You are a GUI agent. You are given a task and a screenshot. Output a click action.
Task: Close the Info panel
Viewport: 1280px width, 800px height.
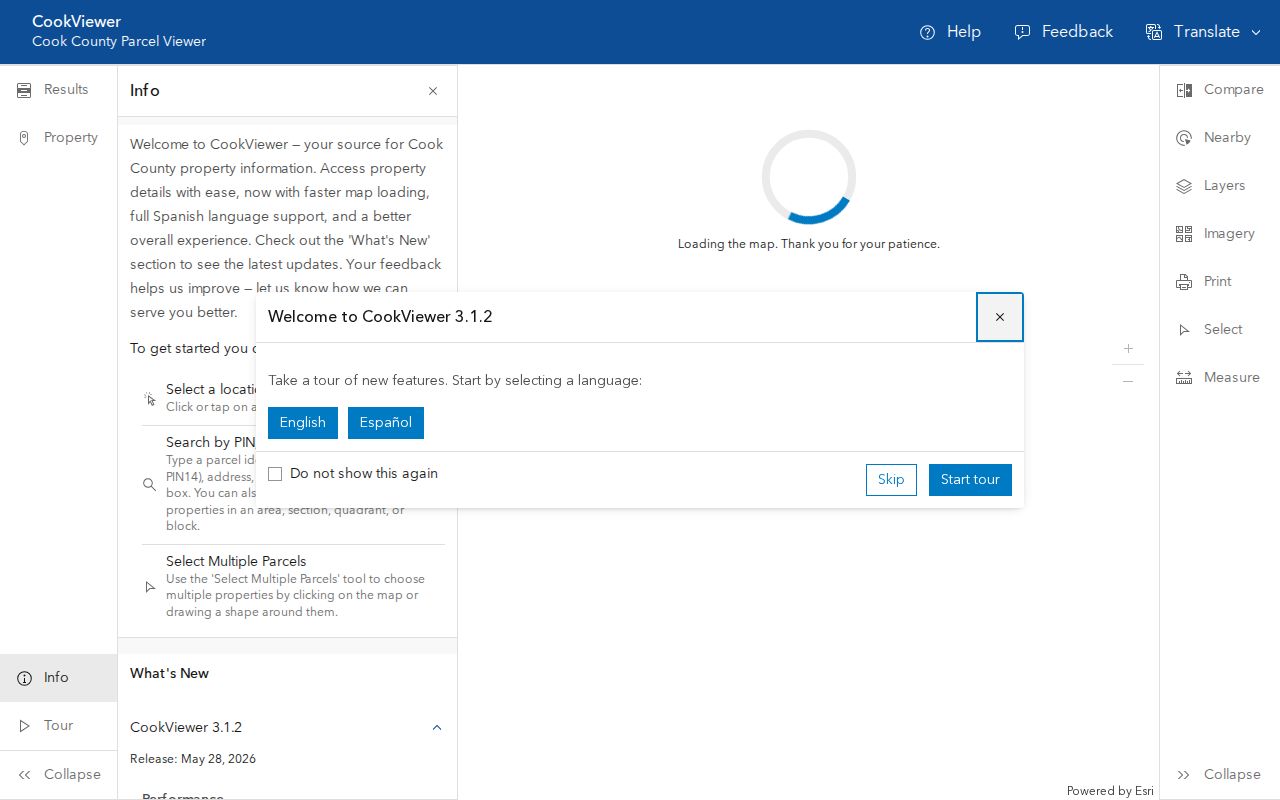click(x=433, y=91)
